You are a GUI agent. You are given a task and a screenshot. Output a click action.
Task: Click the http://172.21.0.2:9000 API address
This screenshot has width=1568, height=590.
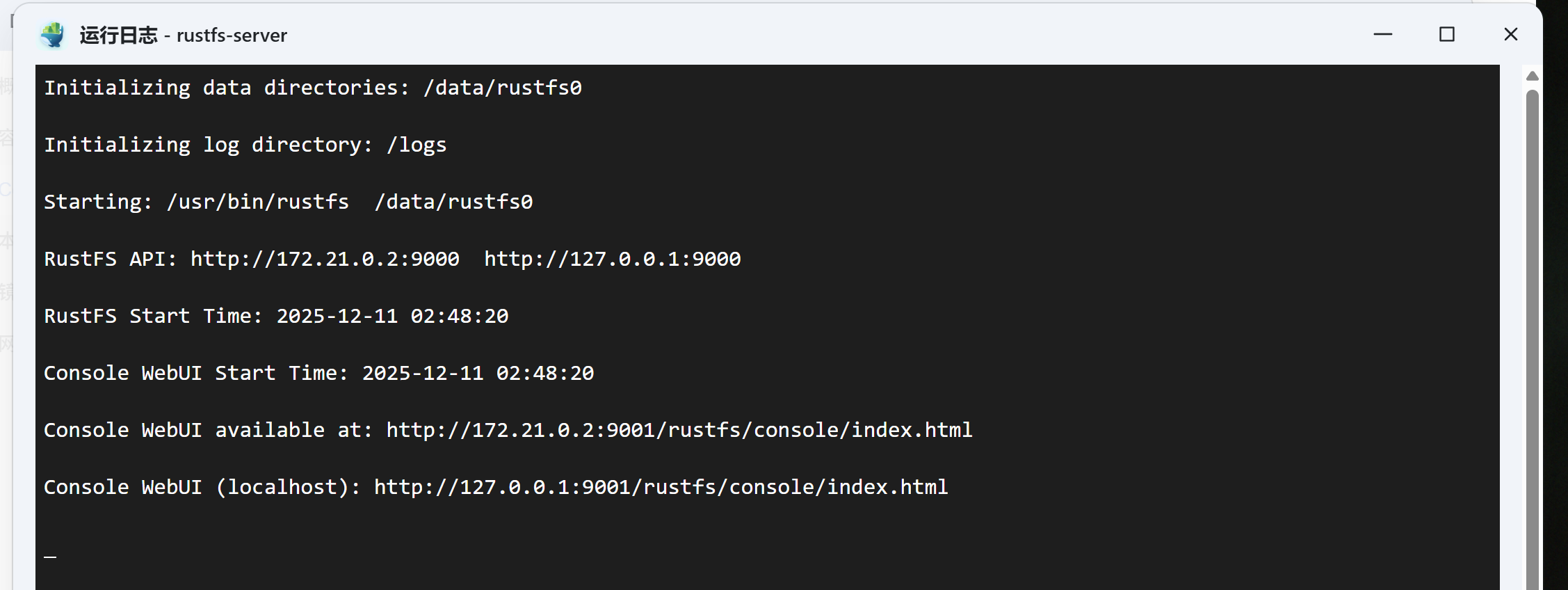click(x=325, y=259)
